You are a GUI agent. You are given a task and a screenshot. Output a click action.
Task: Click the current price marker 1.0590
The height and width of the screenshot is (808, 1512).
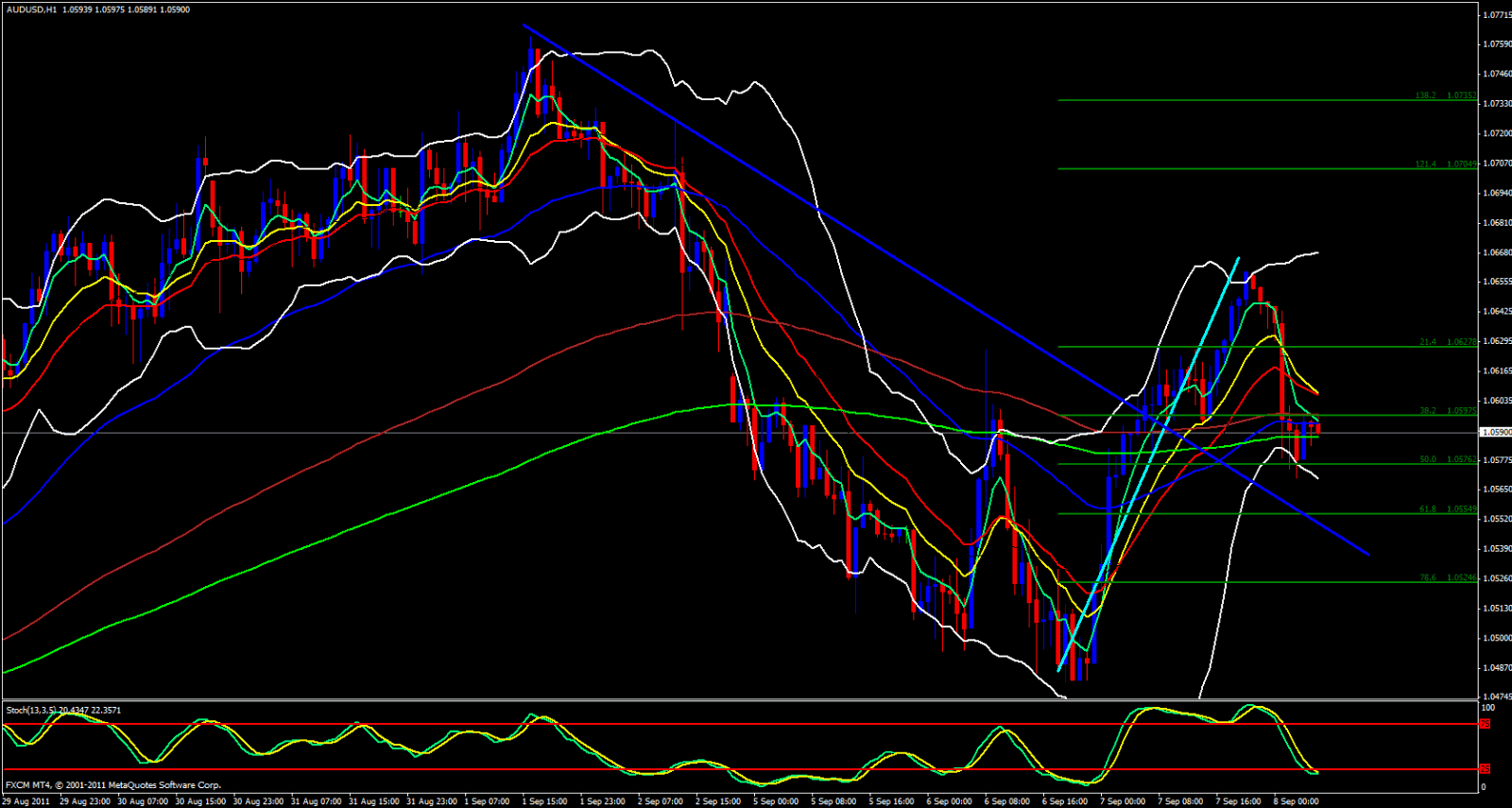[x=1494, y=432]
